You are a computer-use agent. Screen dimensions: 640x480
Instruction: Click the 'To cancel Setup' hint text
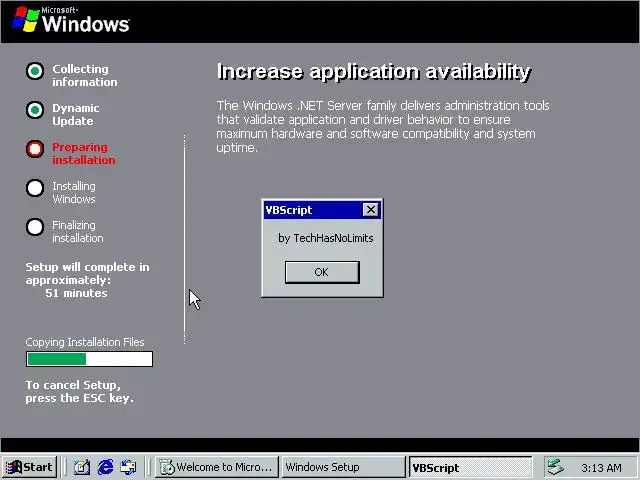[x=80, y=391]
